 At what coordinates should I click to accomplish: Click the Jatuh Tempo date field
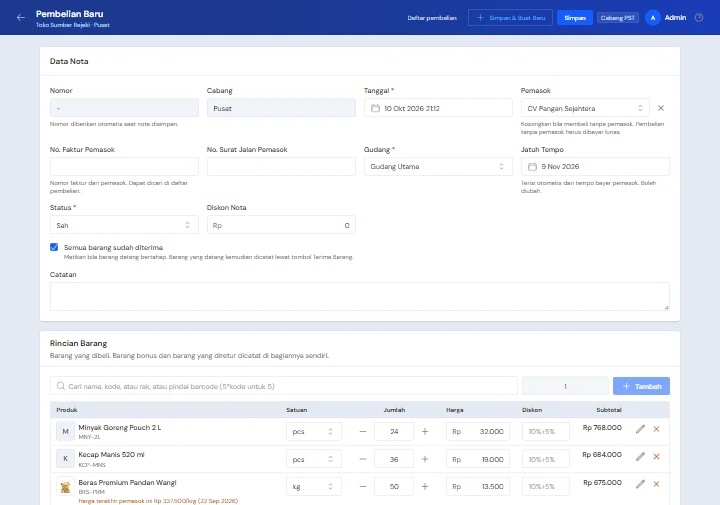point(595,166)
